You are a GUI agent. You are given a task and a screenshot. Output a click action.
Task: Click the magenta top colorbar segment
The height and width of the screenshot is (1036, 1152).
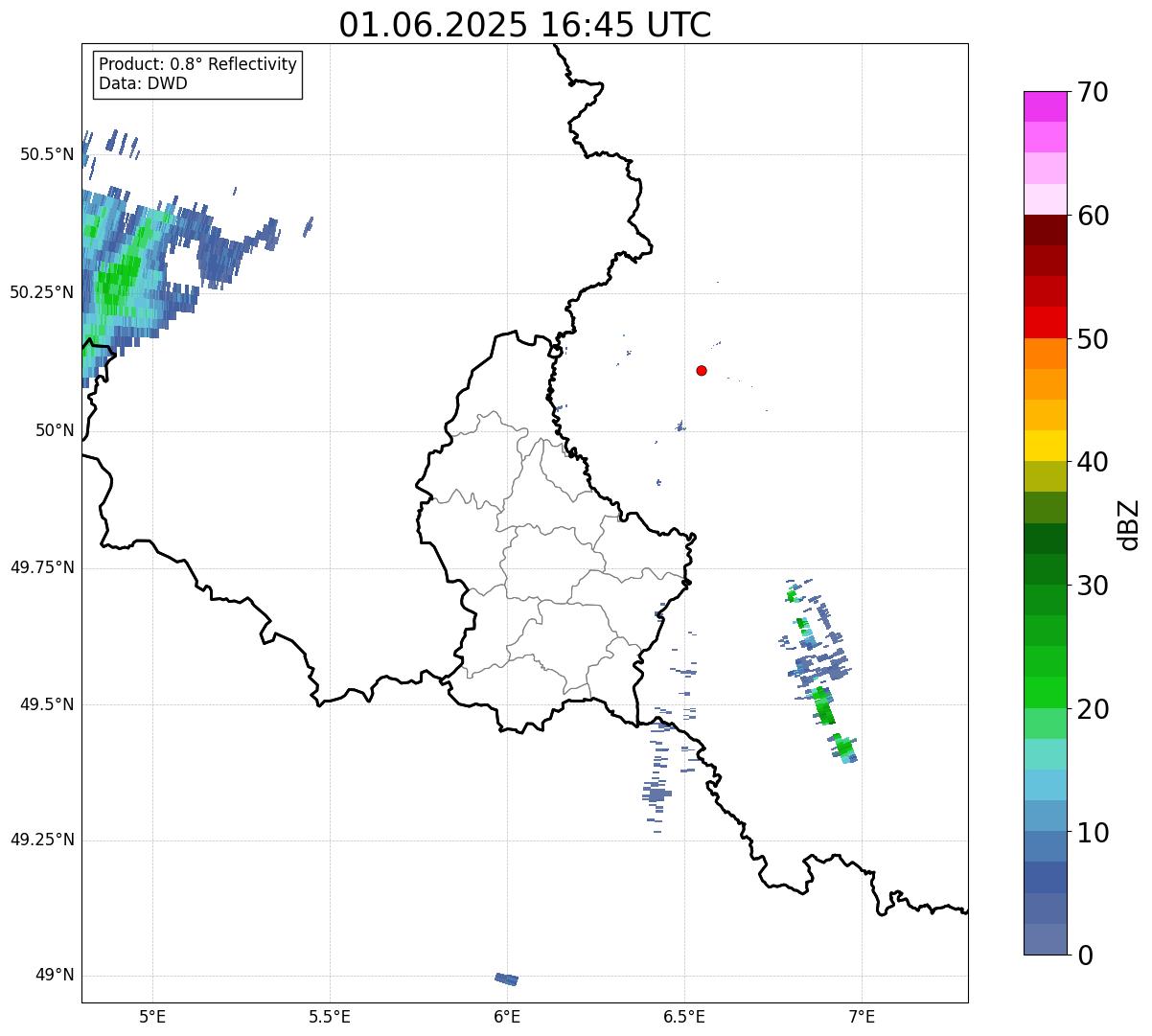1045,106
